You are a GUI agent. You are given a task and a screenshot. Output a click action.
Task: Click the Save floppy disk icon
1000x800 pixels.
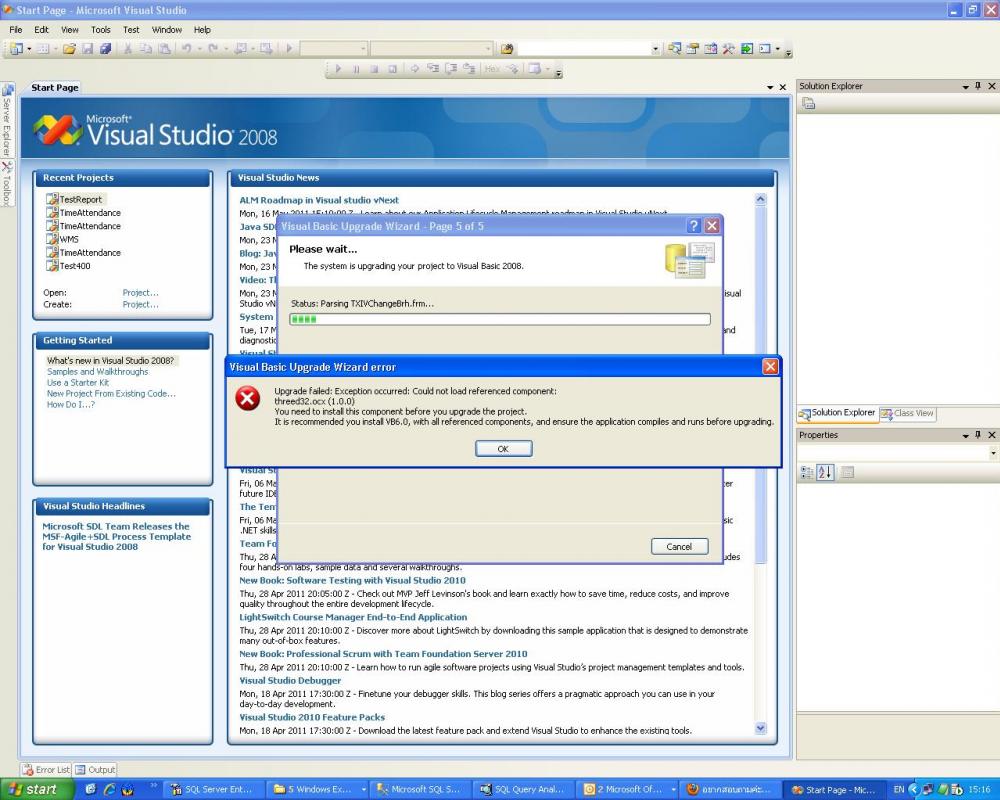87,48
